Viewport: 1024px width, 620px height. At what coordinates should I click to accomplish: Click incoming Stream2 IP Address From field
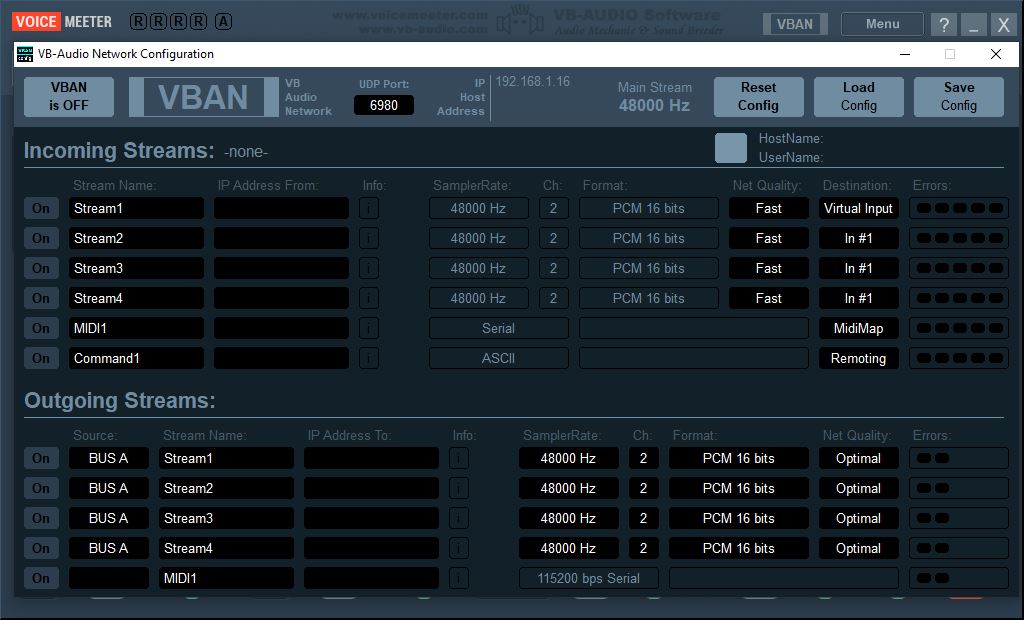click(x=281, y=238)
